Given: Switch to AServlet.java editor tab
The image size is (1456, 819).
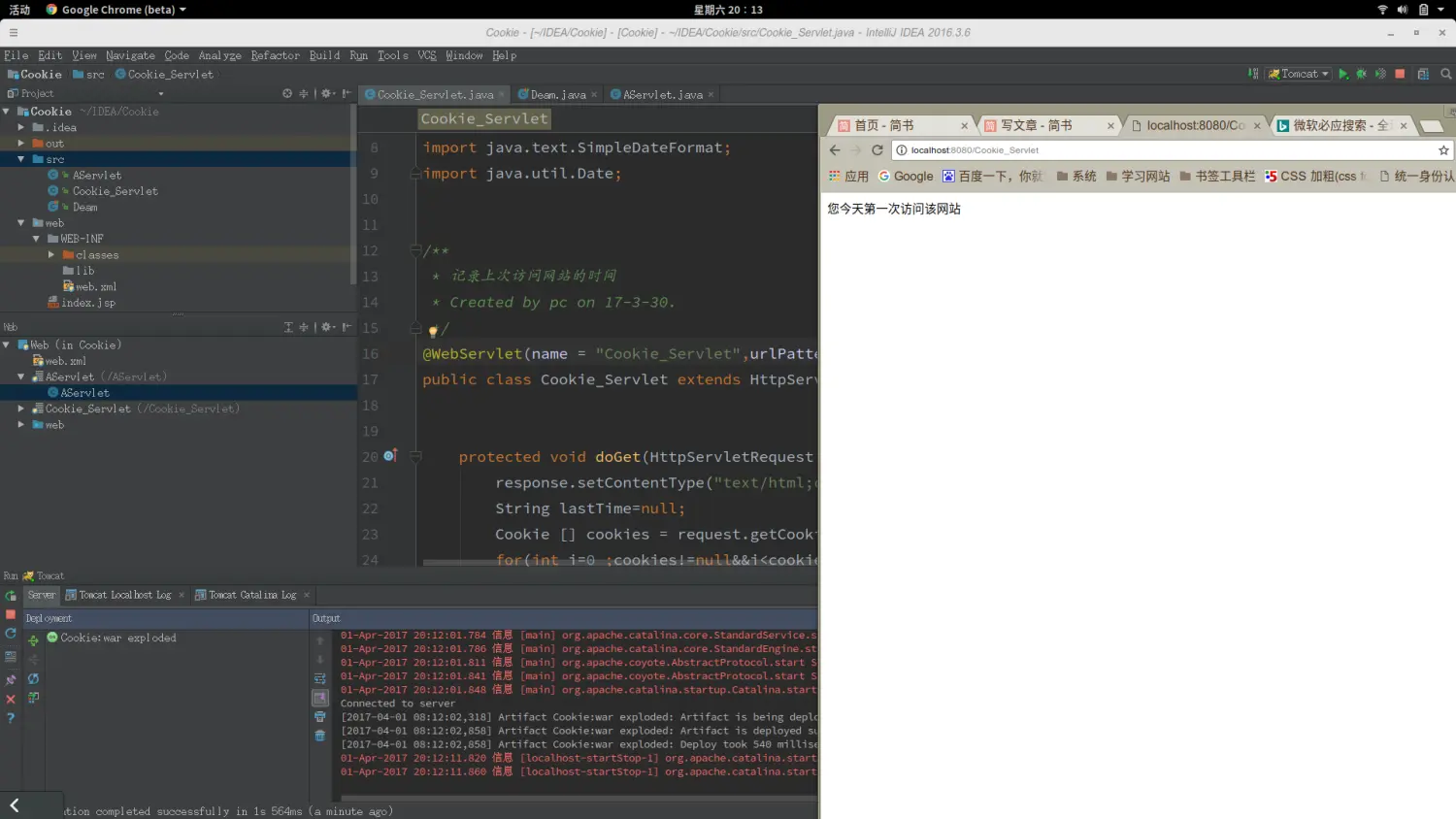Looking at the screenshot, I should [662, 94].
